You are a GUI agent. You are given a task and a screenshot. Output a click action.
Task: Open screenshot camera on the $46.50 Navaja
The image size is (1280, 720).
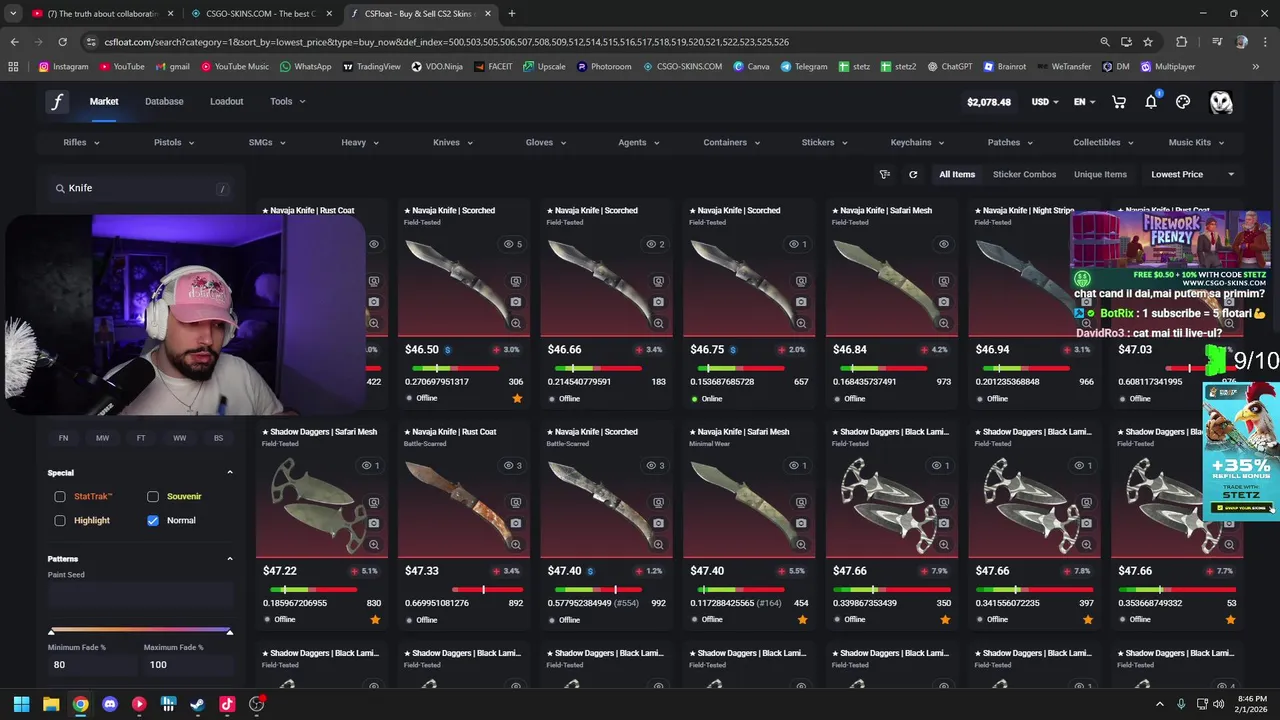coord(516,302)
